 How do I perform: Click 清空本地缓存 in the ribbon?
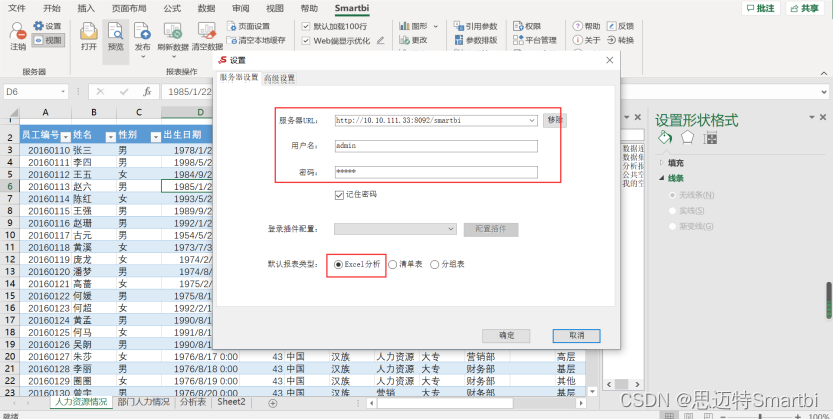click(x=256, y=40)
